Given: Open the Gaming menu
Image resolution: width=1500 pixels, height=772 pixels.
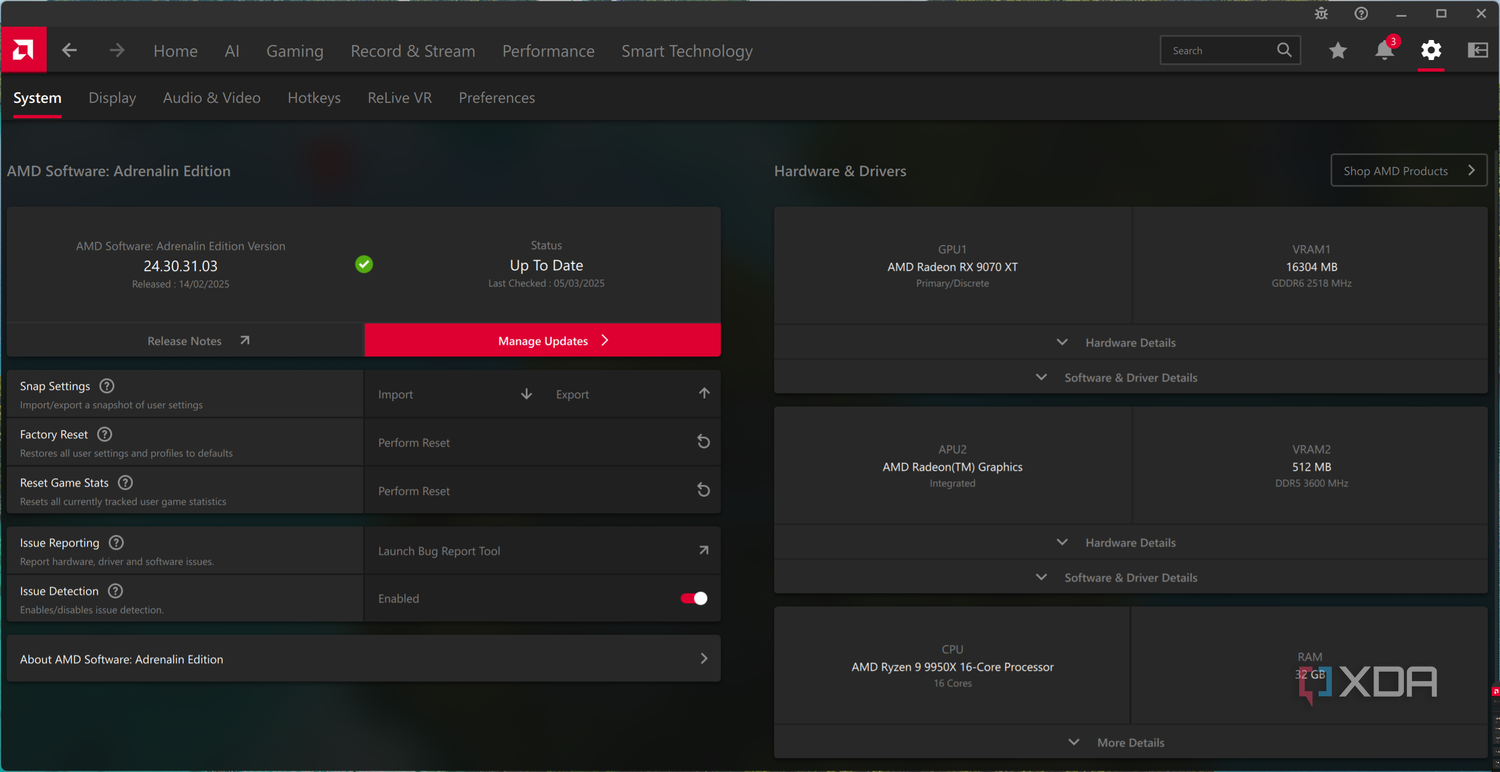Looking at the screenshot, I should coord(295,51).
